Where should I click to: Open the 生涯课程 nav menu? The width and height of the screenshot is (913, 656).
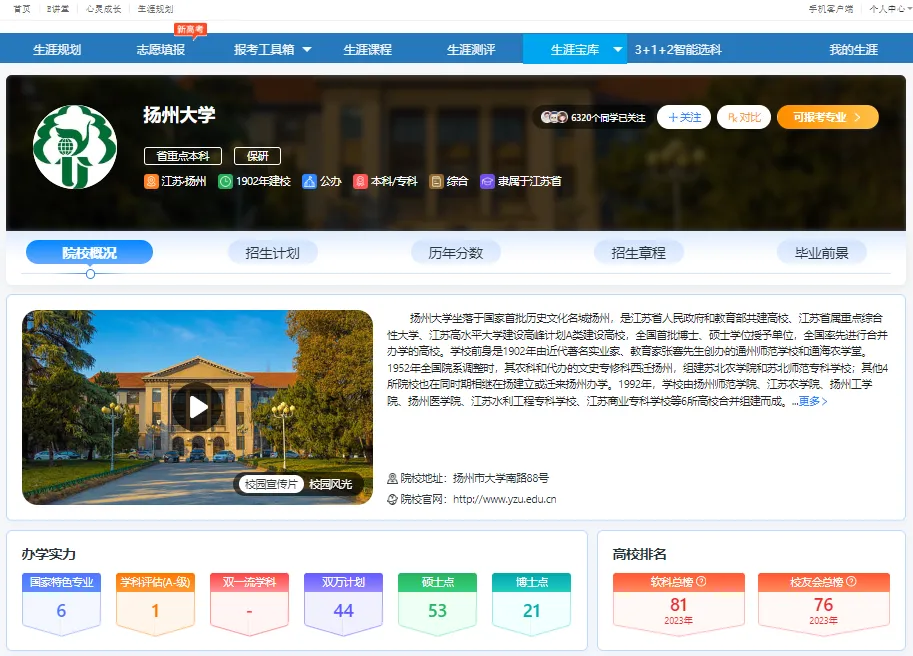(367, 49)
